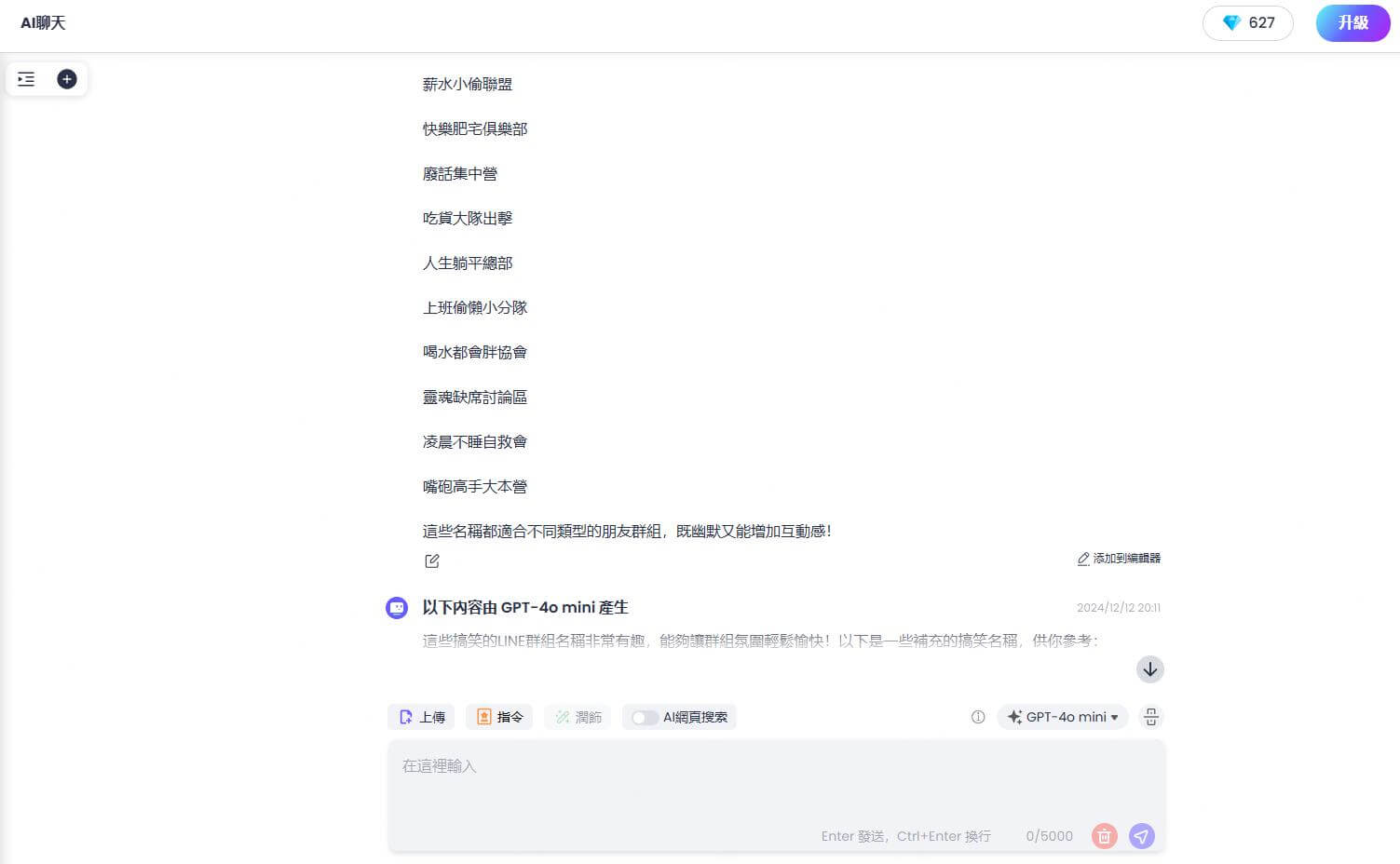Click the 上傳 upload button

pos(421,717)
